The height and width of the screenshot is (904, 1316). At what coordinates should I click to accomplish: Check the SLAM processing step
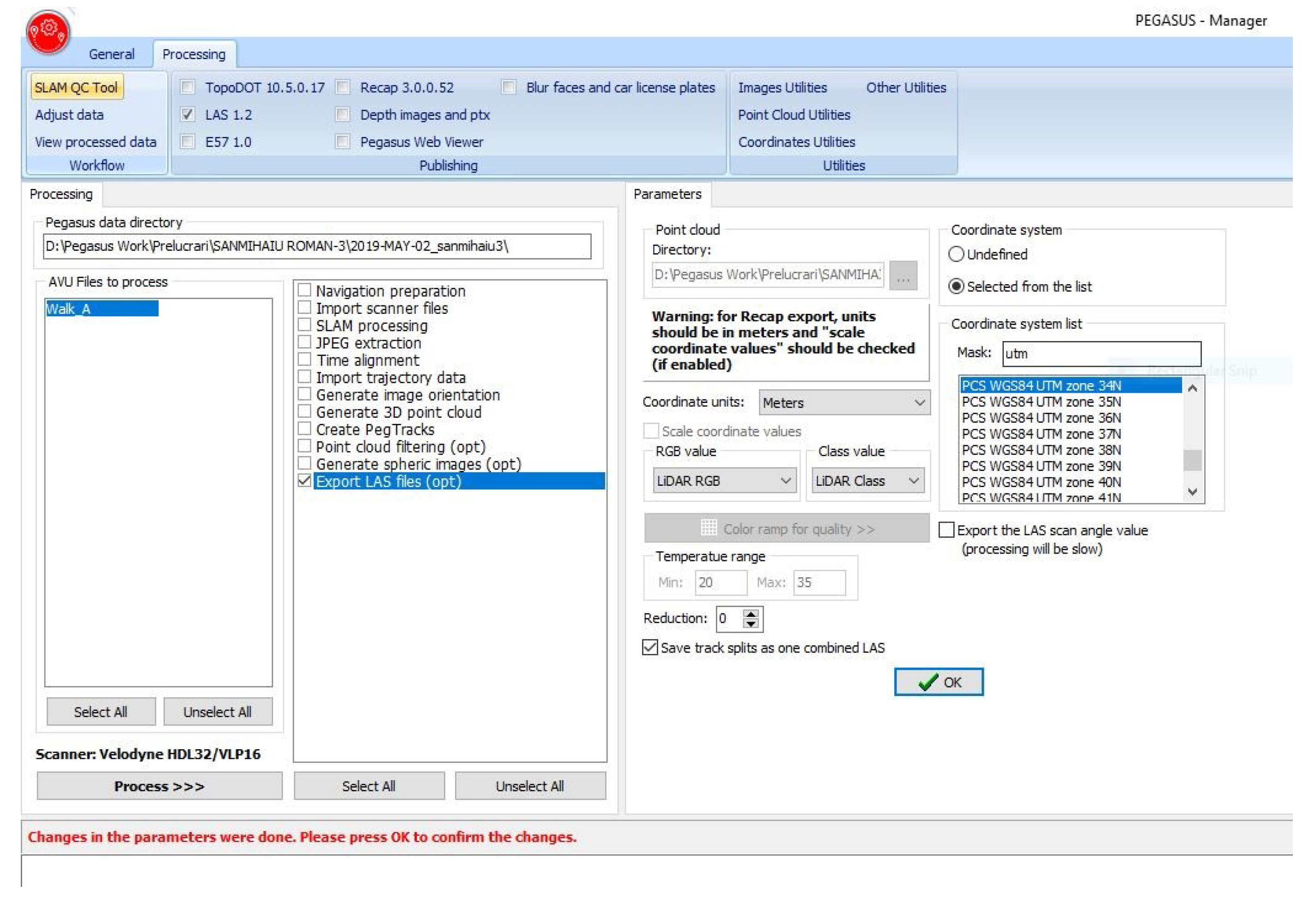(x=305, y=325)
